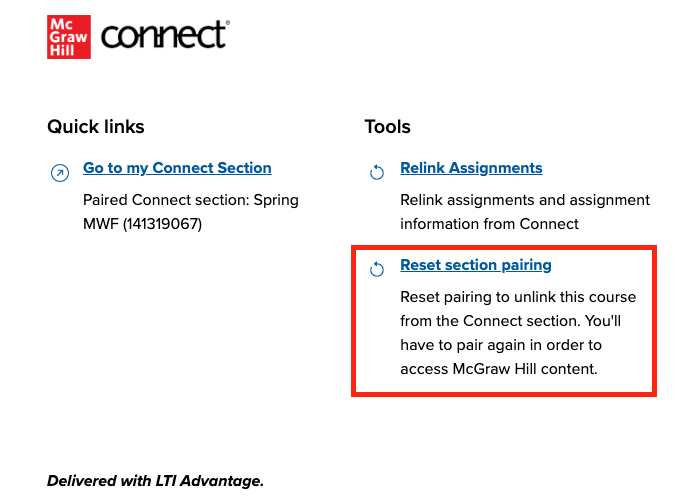Click the 'Paired Connect section: Spring' text

tap(190, 200)
